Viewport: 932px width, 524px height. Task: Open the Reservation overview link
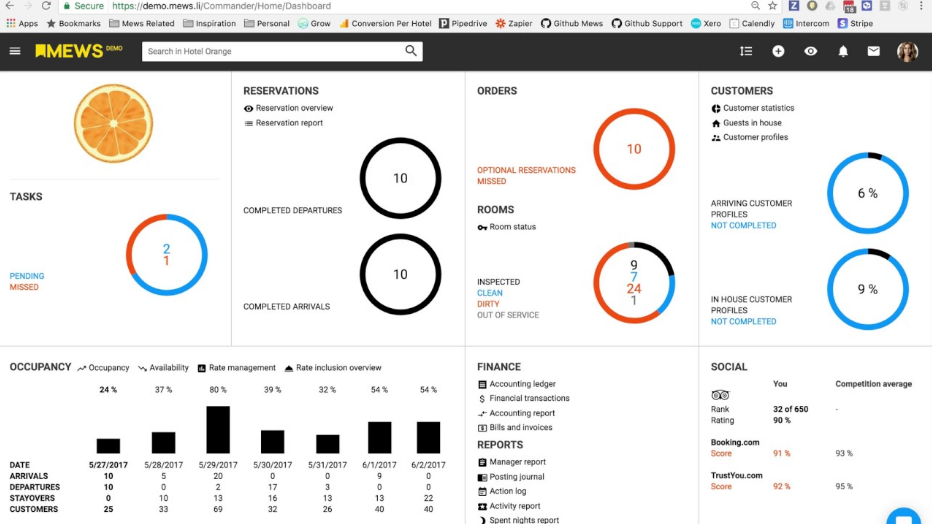(294, 108)
